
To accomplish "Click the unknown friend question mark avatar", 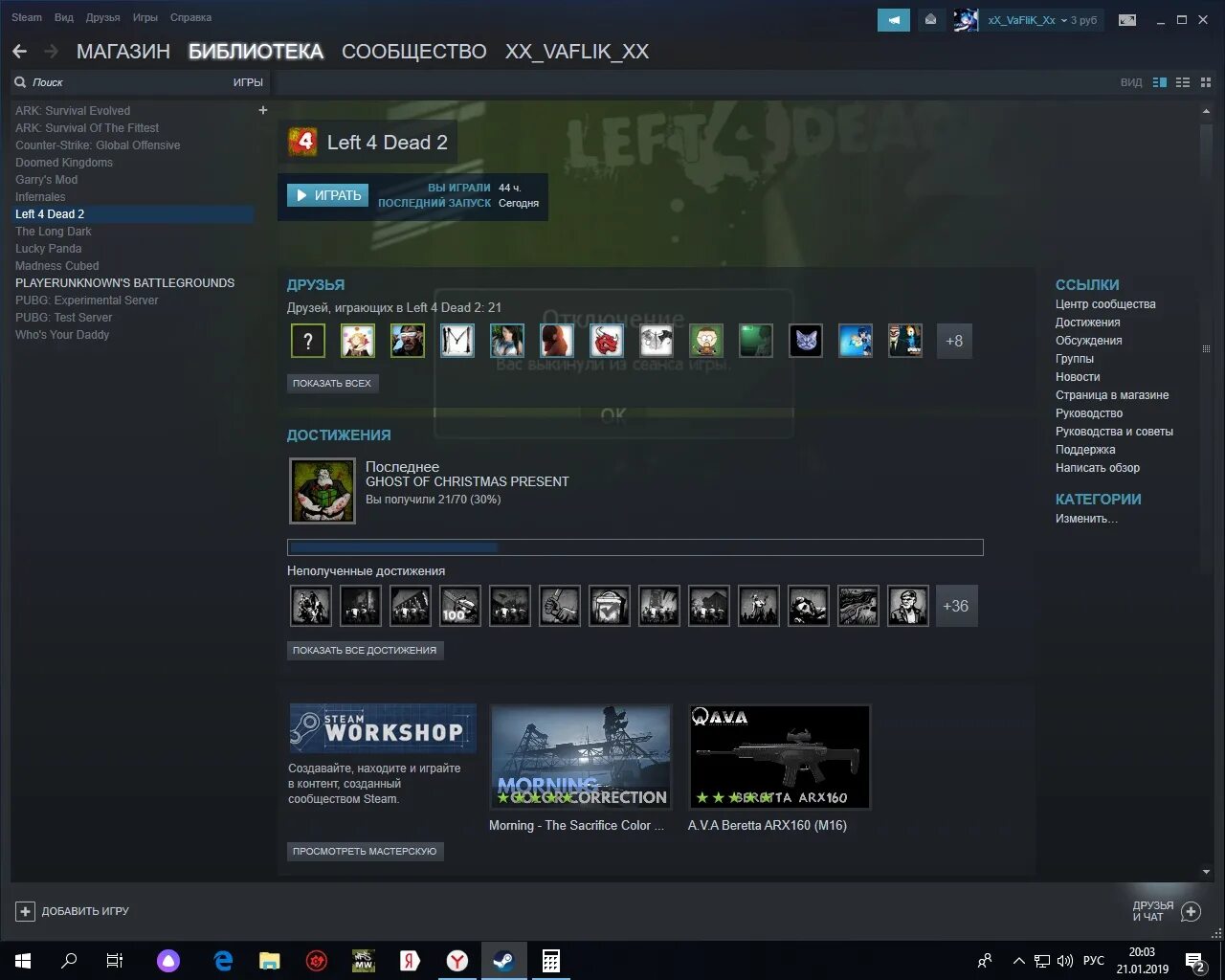I will [308, 341].
